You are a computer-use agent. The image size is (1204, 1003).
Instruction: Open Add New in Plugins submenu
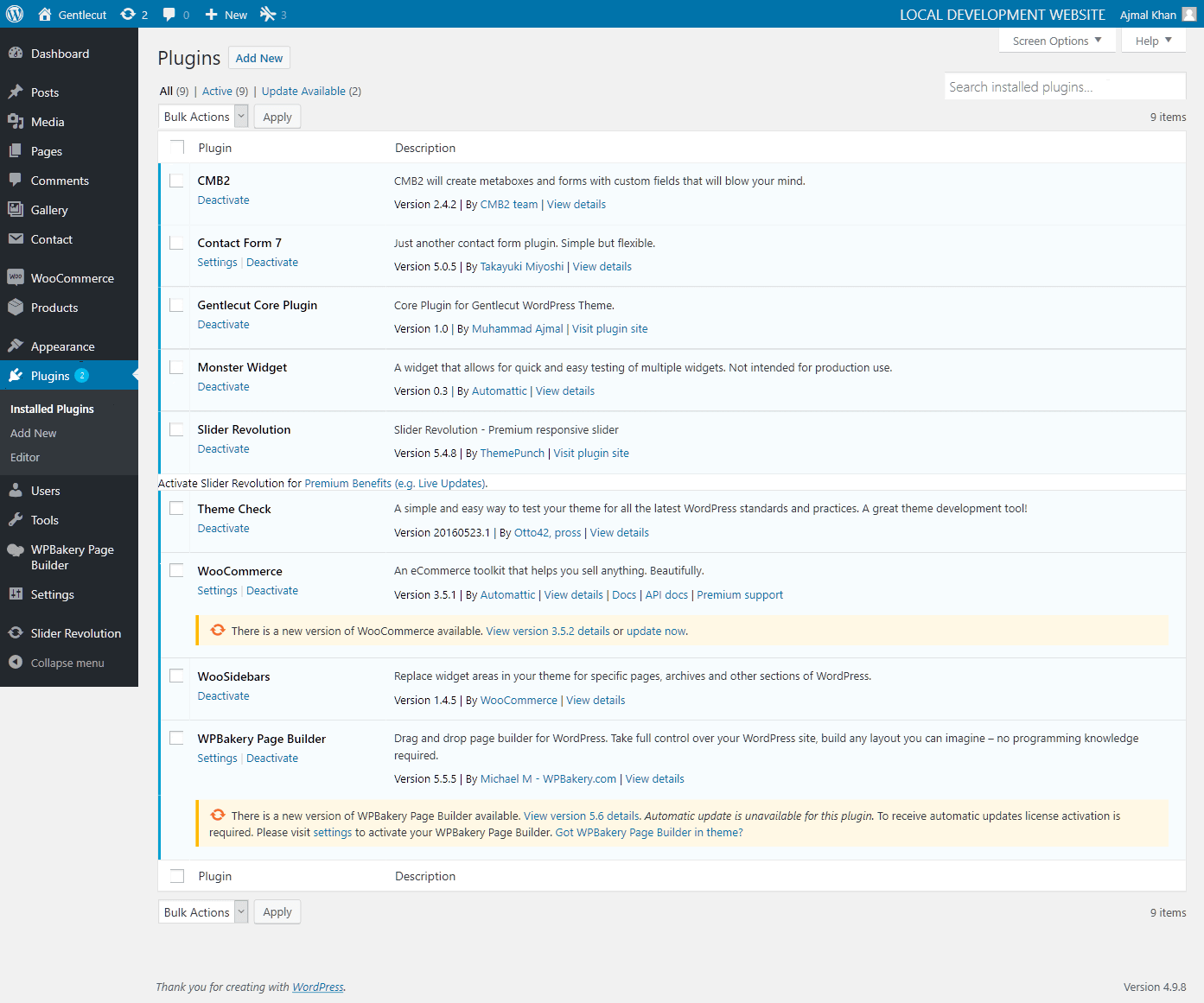(x=34, y=434)
